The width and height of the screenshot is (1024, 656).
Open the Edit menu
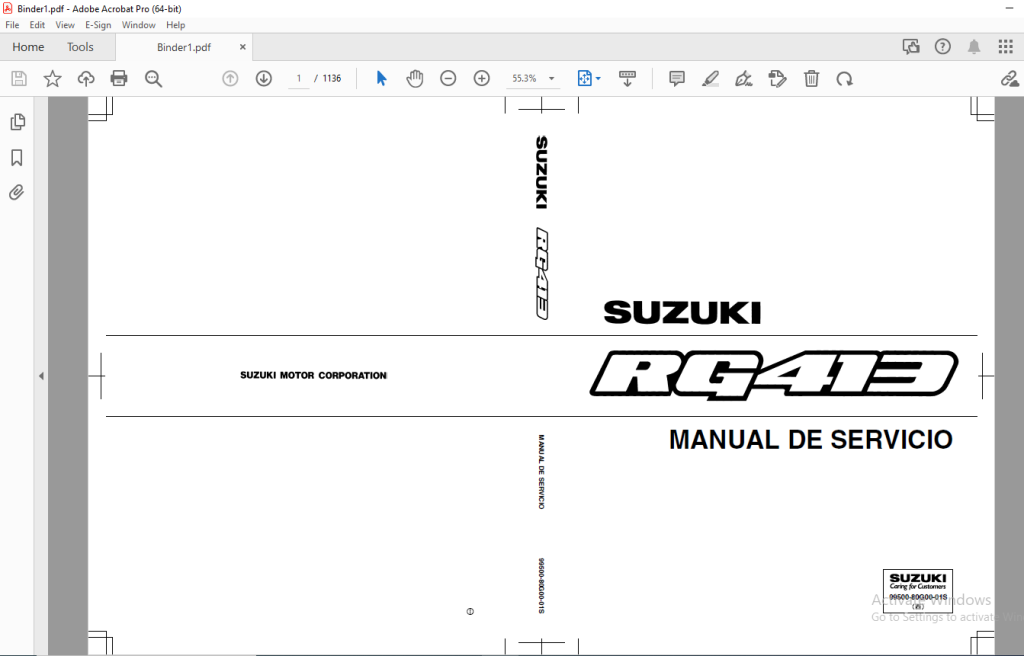(37, 25)
